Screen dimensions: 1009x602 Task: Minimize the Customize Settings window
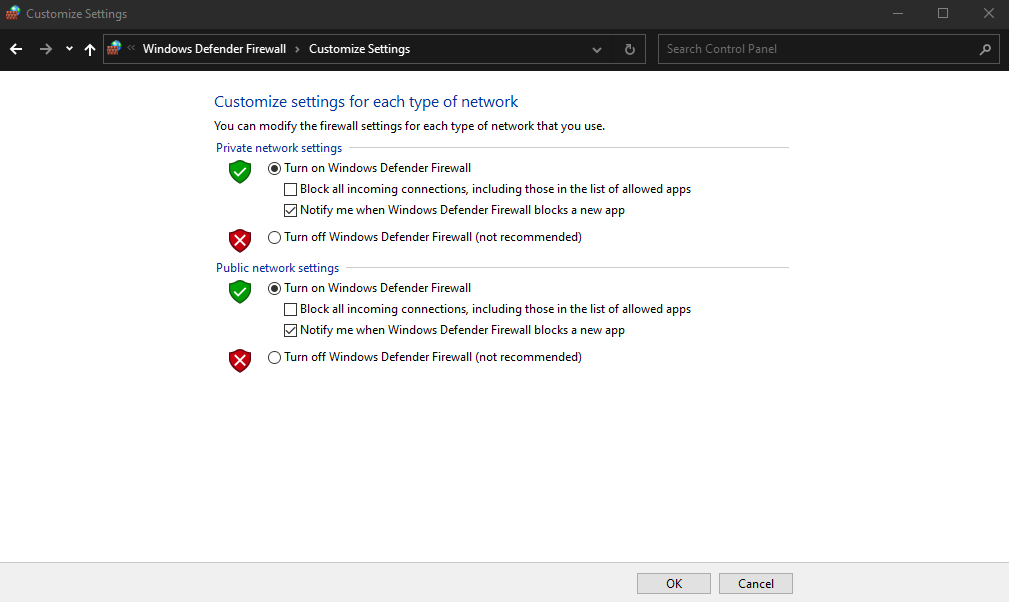click(898, 14)
